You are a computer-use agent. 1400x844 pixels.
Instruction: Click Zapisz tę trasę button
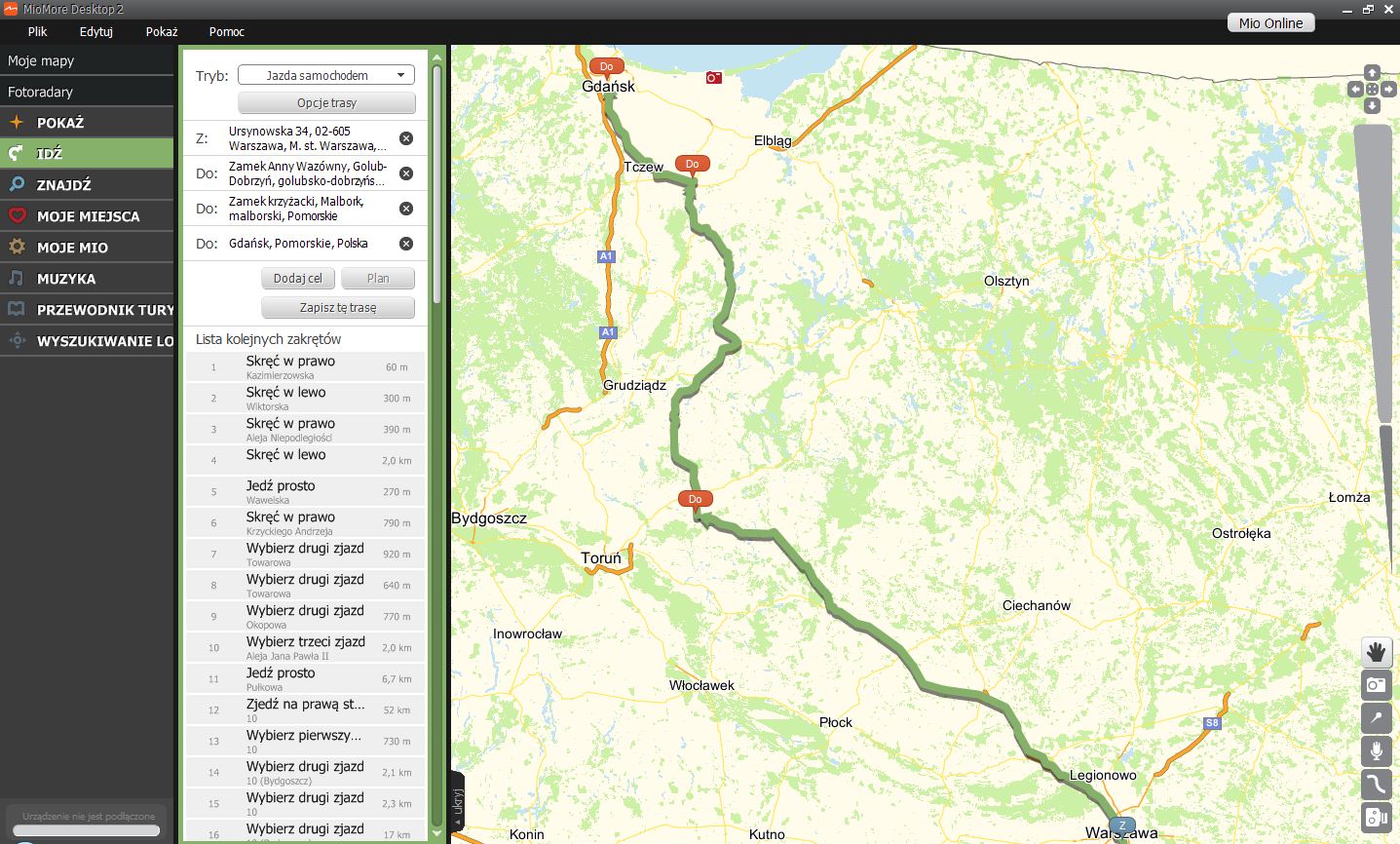(338, 308)
